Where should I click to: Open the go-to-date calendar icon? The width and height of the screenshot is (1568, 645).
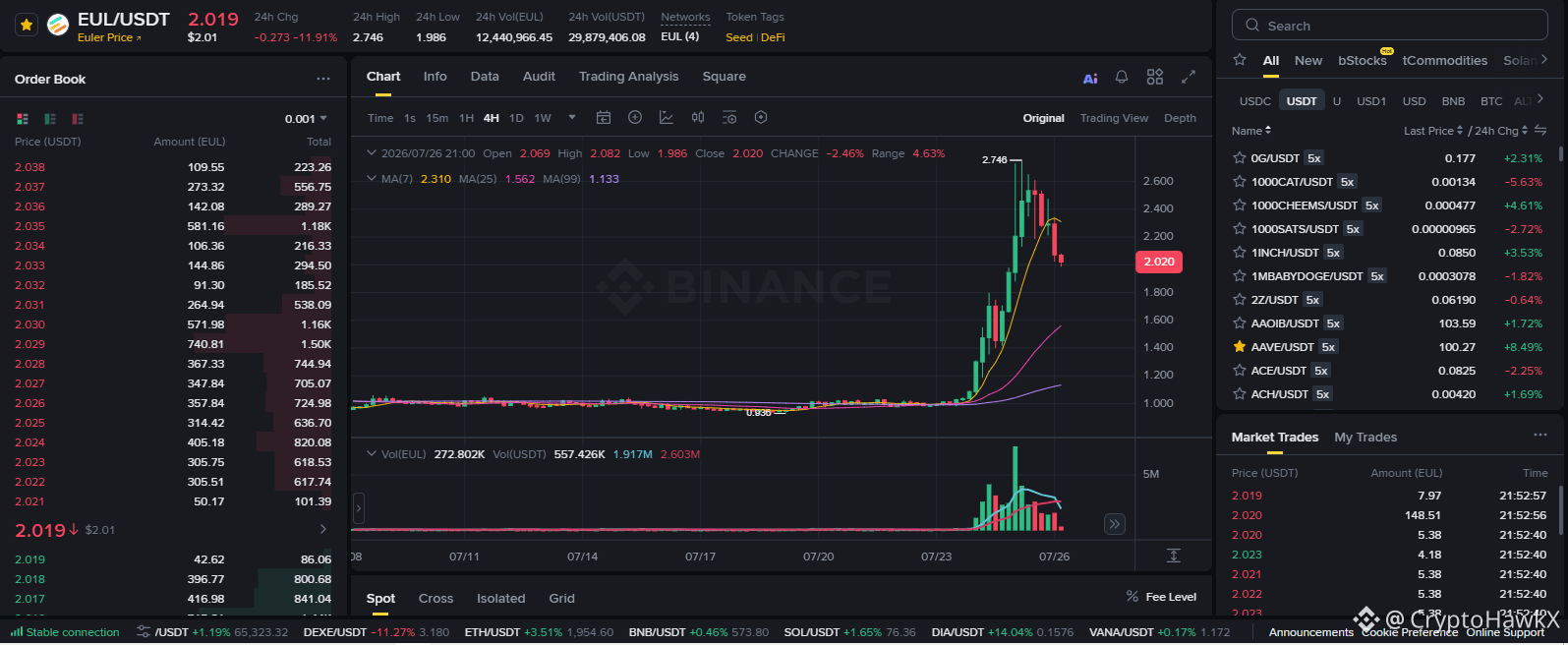point(604,118)
